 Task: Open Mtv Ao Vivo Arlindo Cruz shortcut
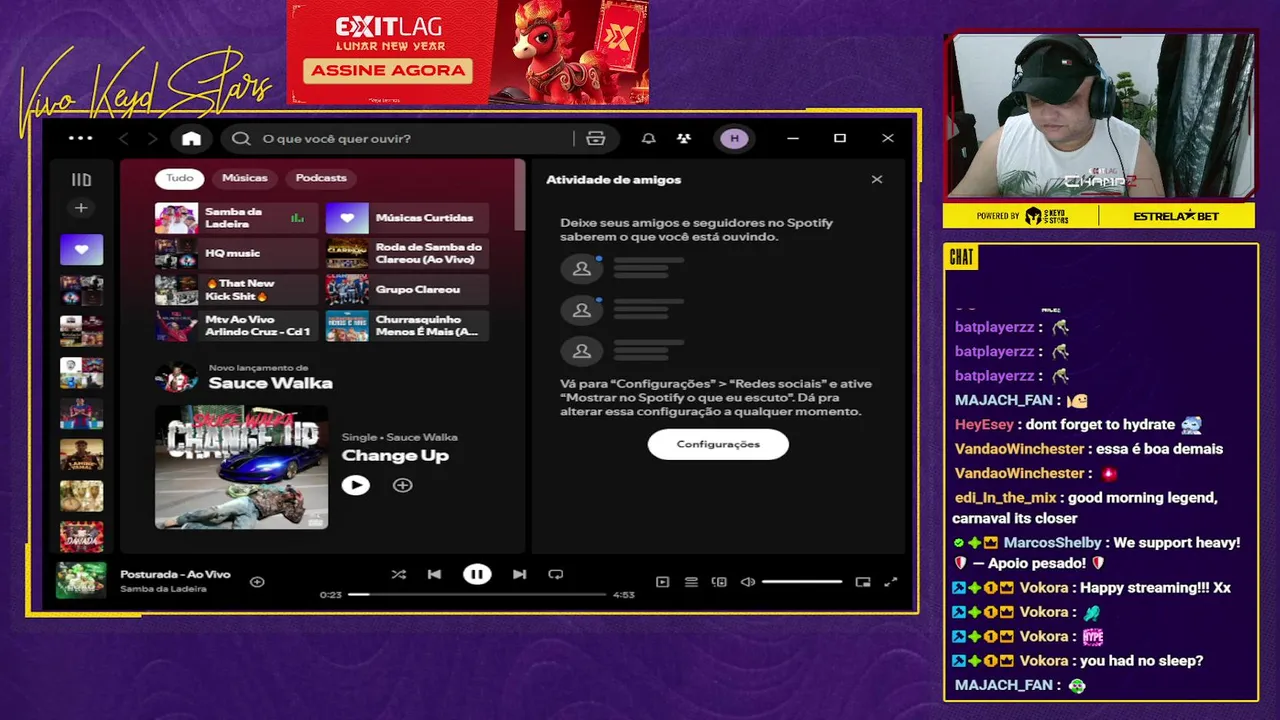pyautogui.click(x=236, y=326)
